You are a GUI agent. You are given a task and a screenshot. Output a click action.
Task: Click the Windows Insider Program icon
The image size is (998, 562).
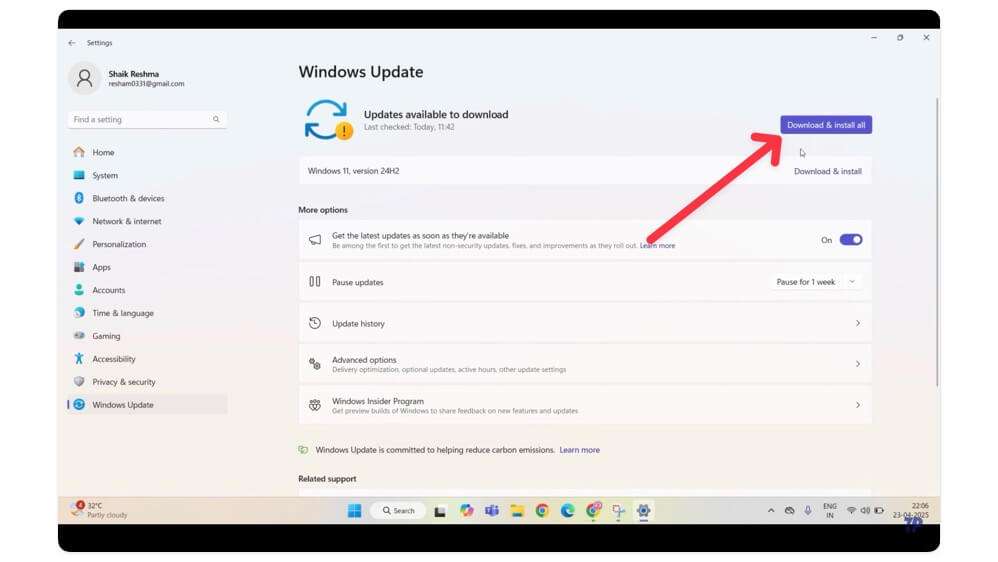coord(315,405)
